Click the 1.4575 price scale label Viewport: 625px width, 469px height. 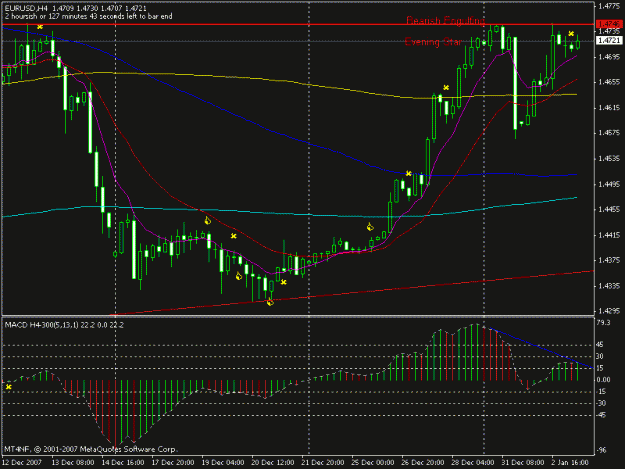[x=609, y=133]
